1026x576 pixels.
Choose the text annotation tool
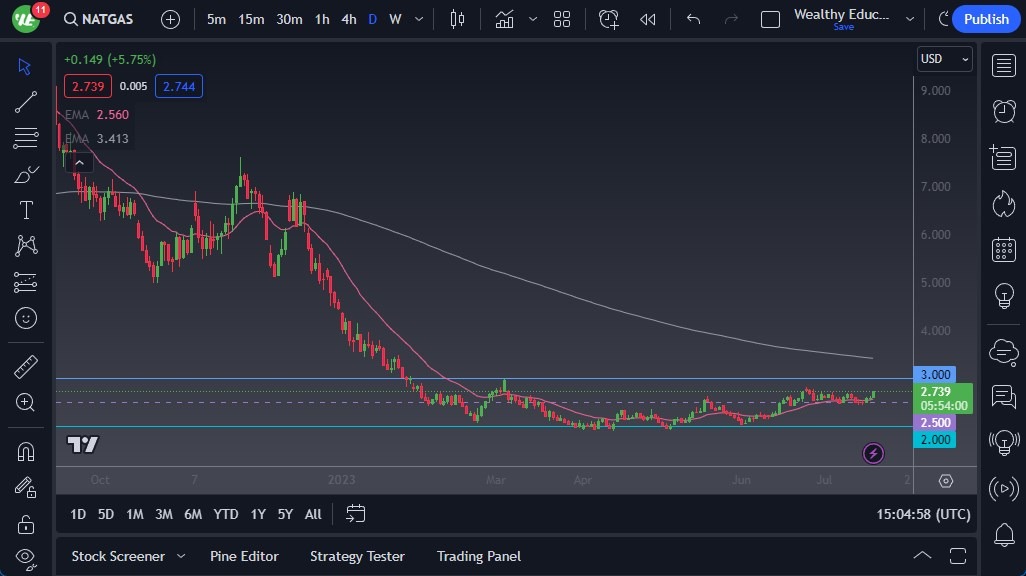pos(26,210)
